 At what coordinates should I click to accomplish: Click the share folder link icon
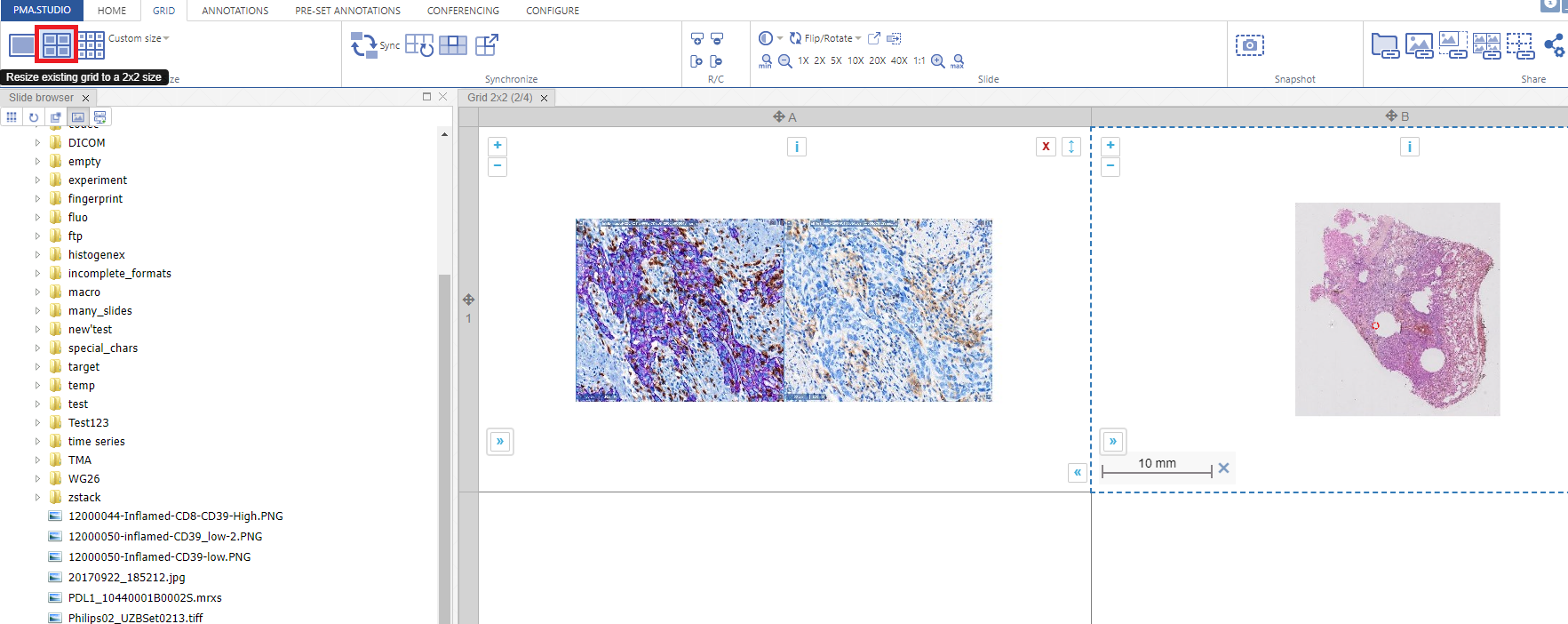(1384, 45)
